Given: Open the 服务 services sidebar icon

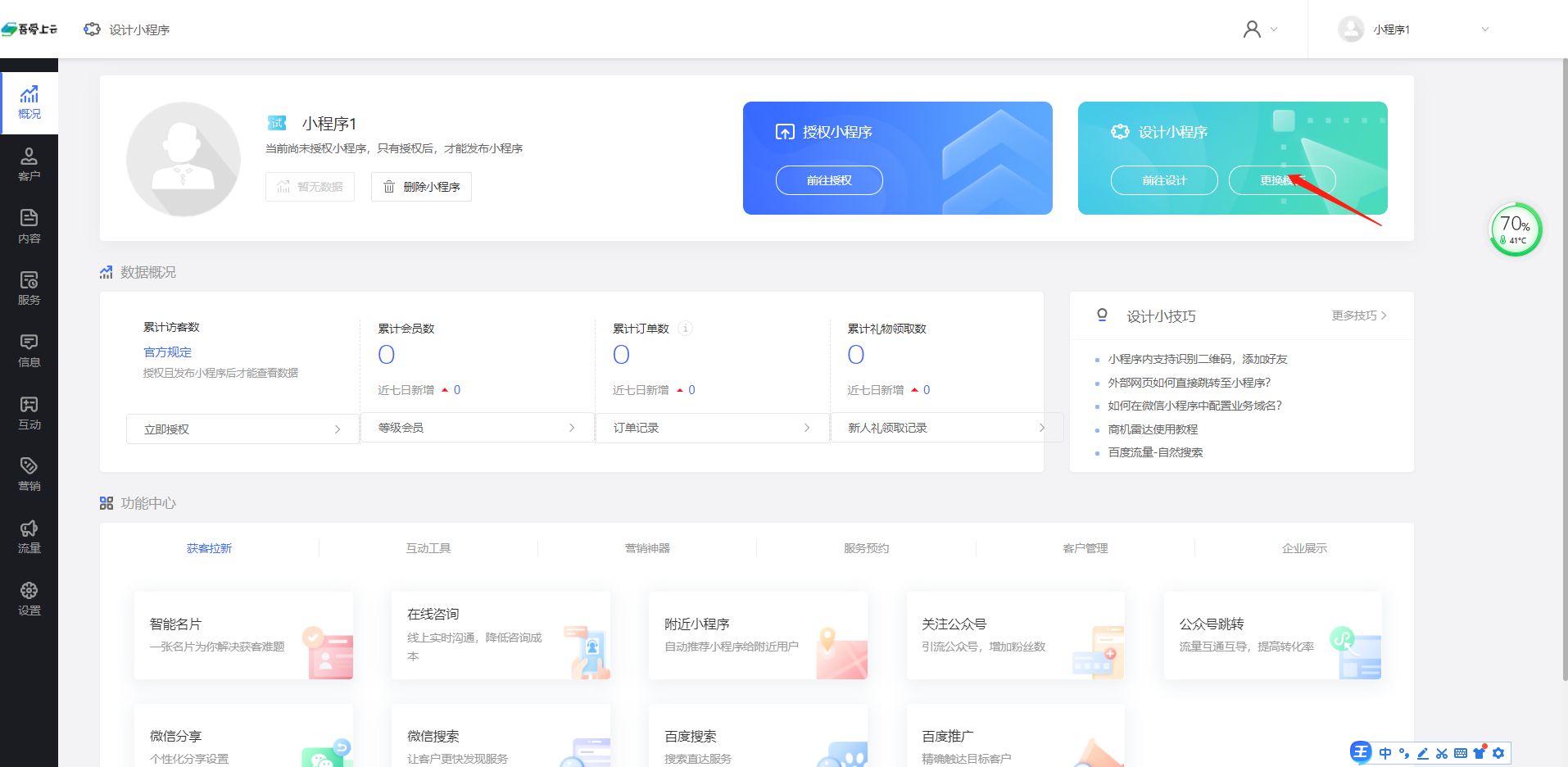Looking at the screenshot, I should [x=29, y=288].
